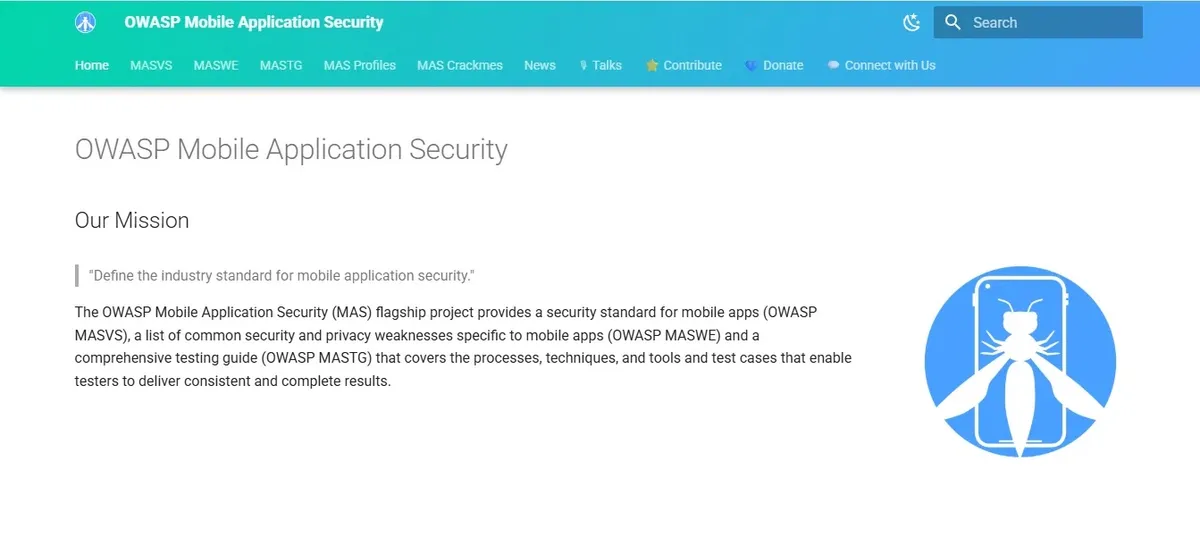This screenshot has height=545, width=1200.
Task: Open the MASVS tab
Action: [x=151, y=65]
